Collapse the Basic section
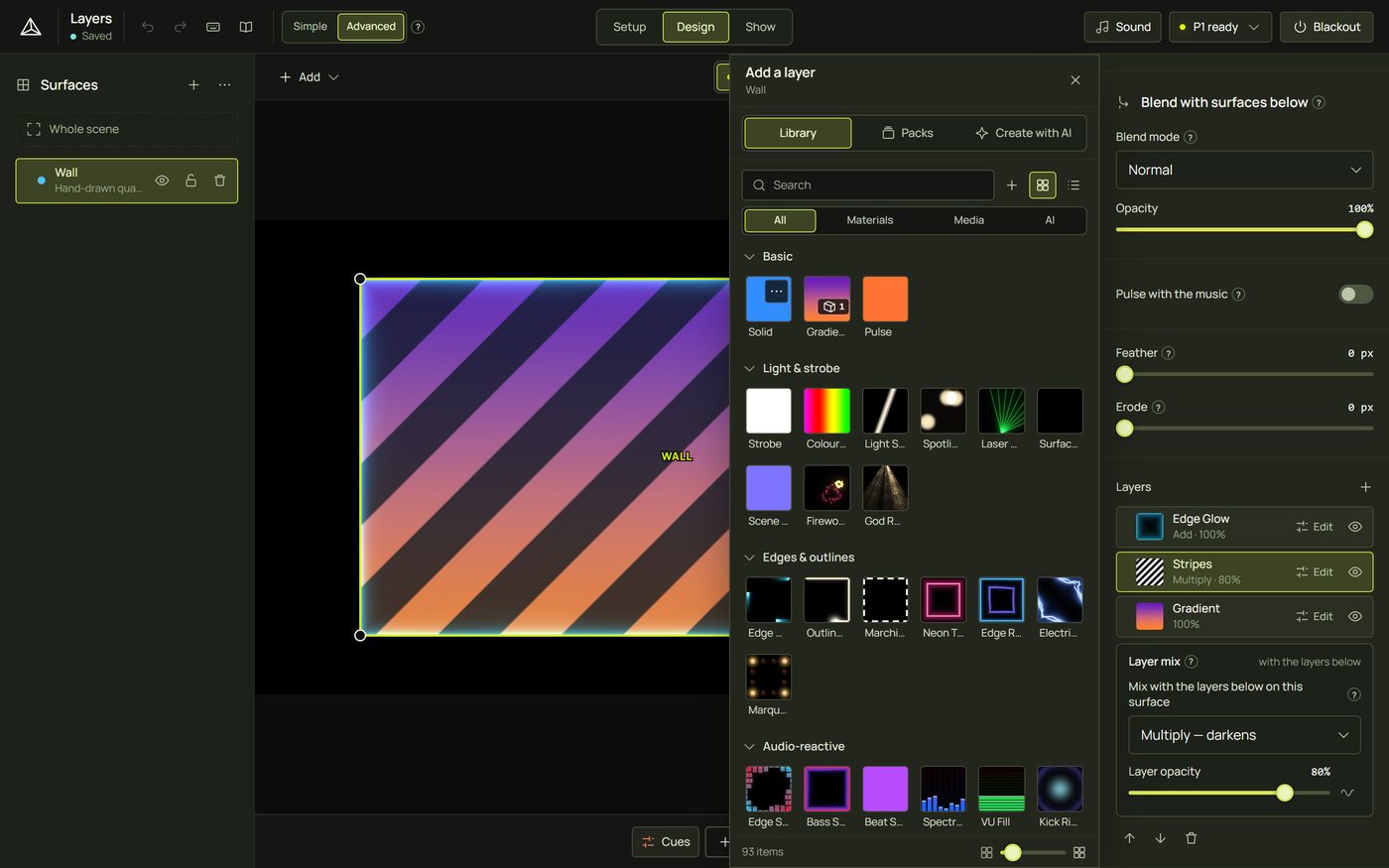 click(x=750, y=257)
